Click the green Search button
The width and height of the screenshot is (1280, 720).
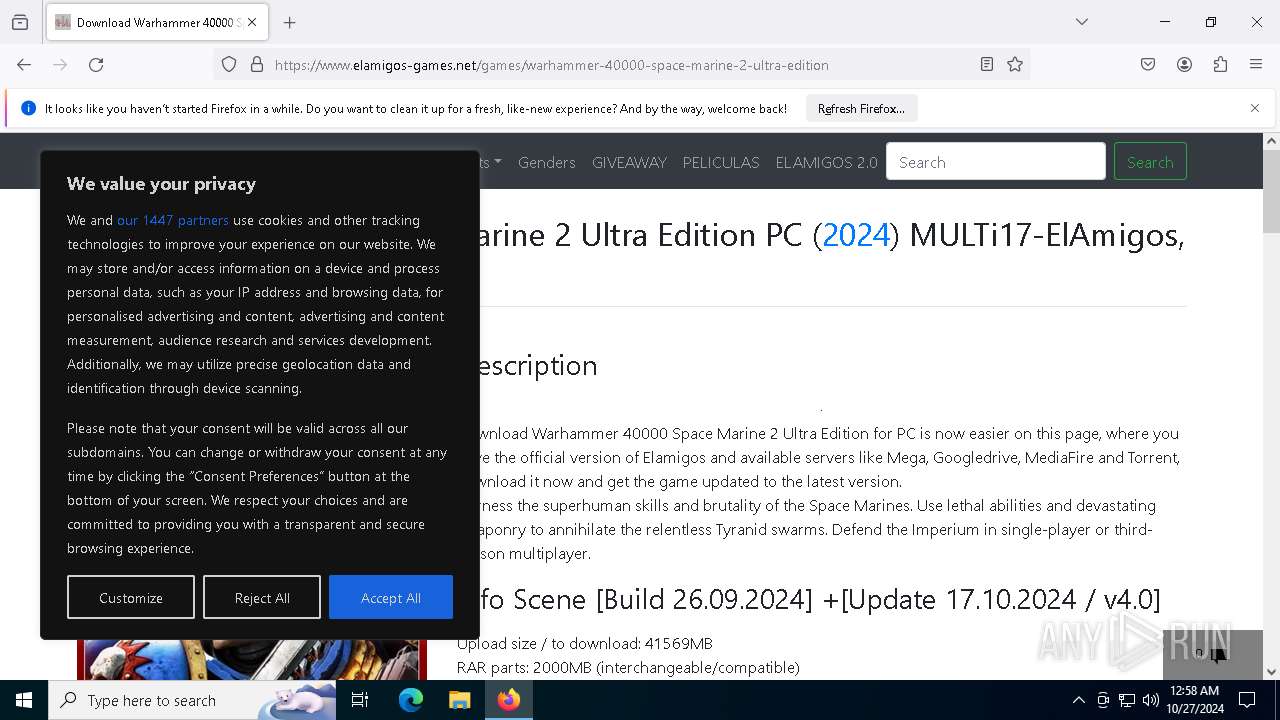tap(1150, 162)
